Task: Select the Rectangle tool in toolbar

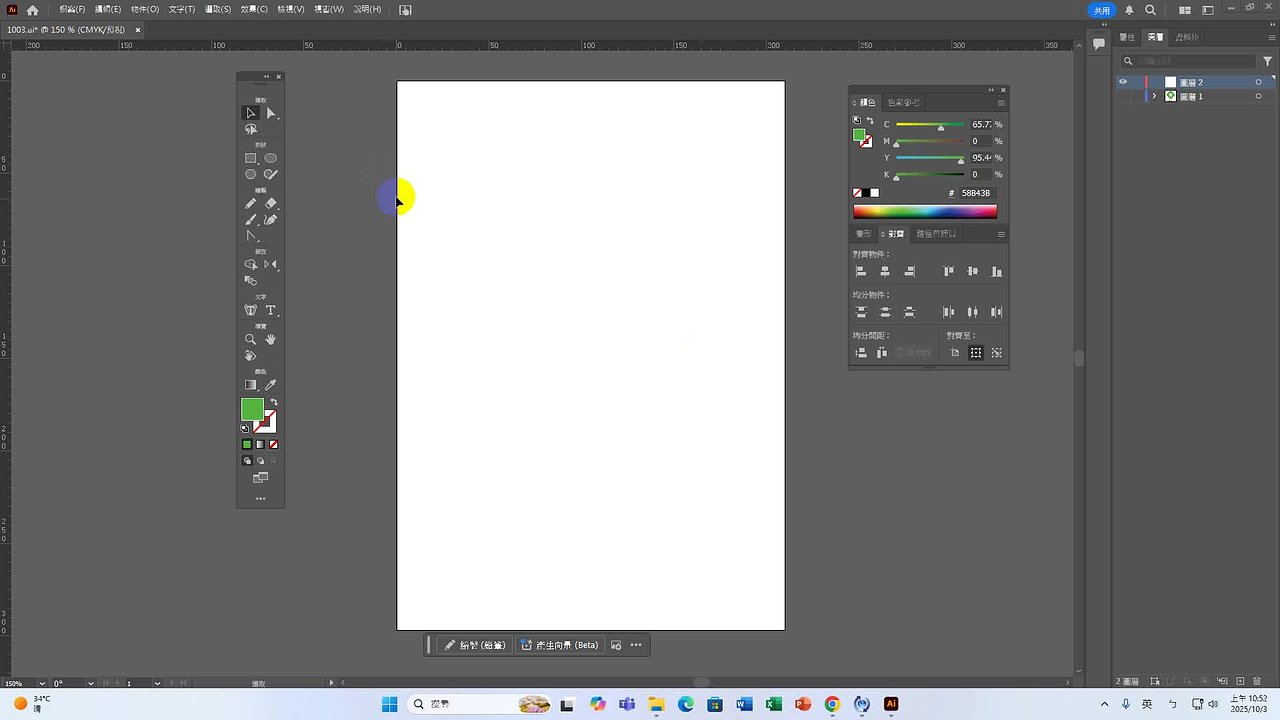Action: [x=251, y=158]
